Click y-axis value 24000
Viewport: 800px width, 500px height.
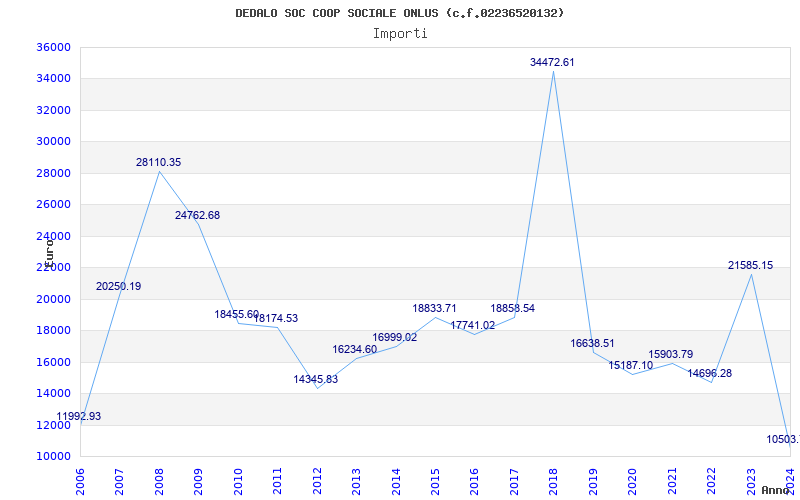click(x=53, y=236)
